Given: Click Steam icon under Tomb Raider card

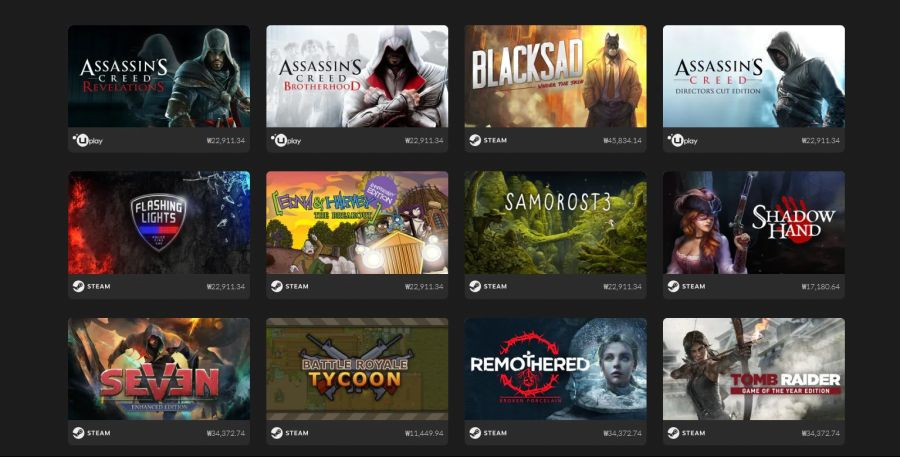Looking at the screenshot, I should point(673,433).
